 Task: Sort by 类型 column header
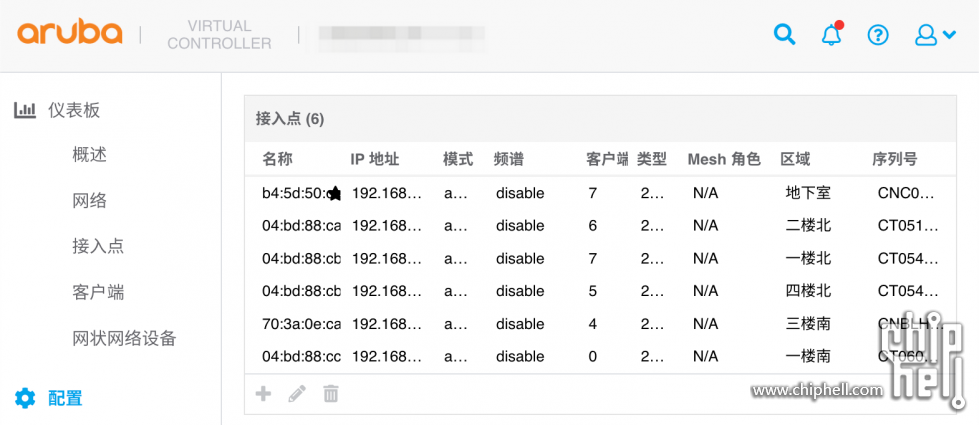pyautogui.click(x=652, y=159)
